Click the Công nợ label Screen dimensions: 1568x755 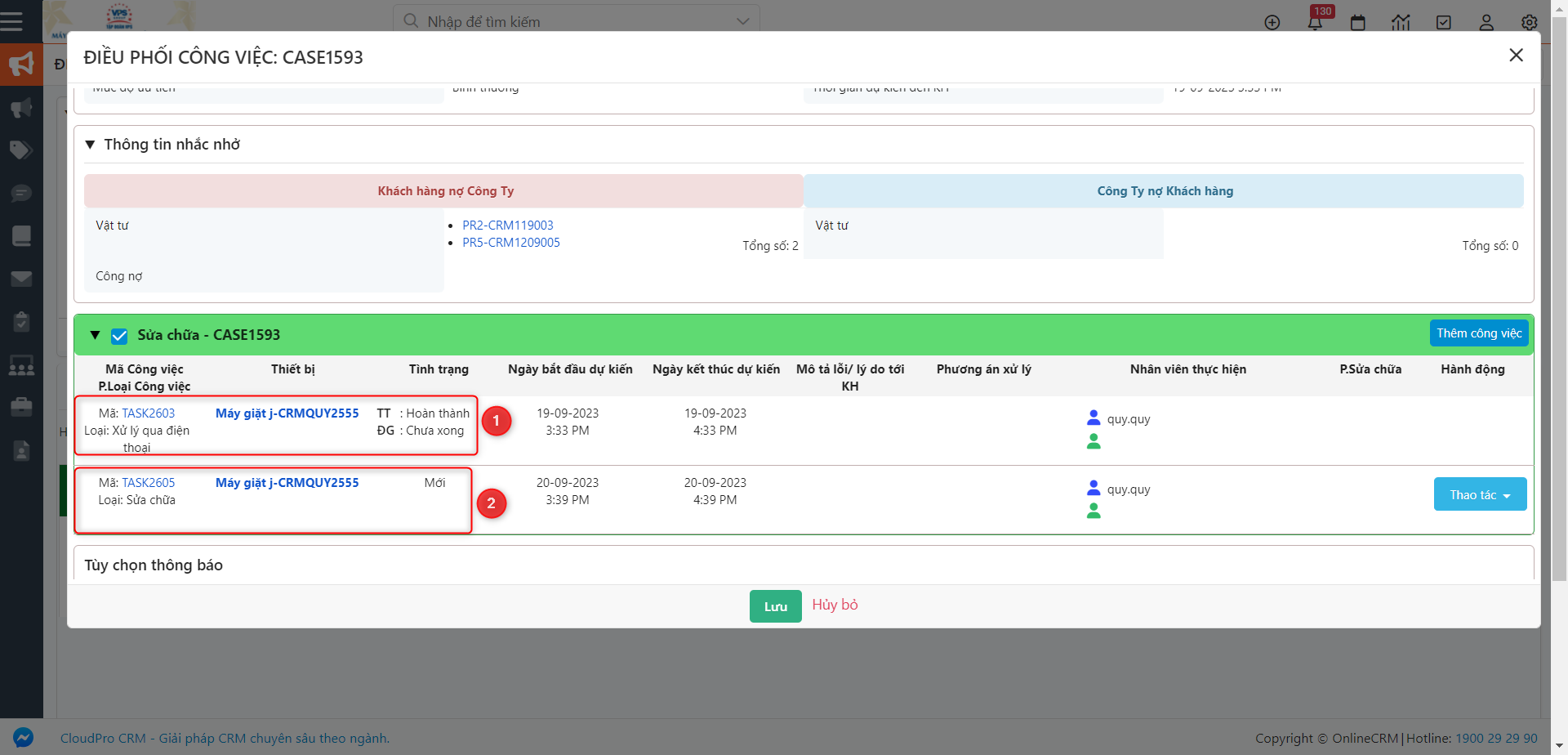(119, 276)
